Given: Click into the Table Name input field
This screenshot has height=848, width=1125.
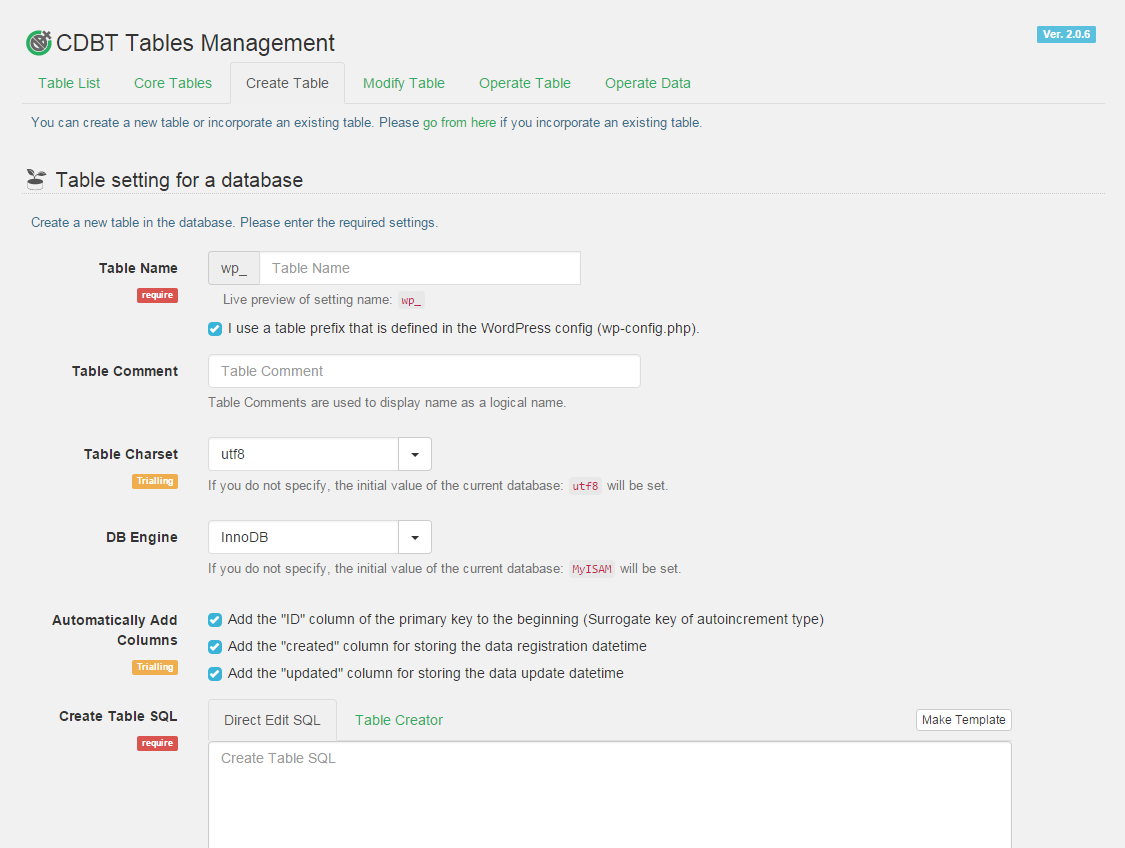Looking at the screenshot, I should tap(419, 268).
